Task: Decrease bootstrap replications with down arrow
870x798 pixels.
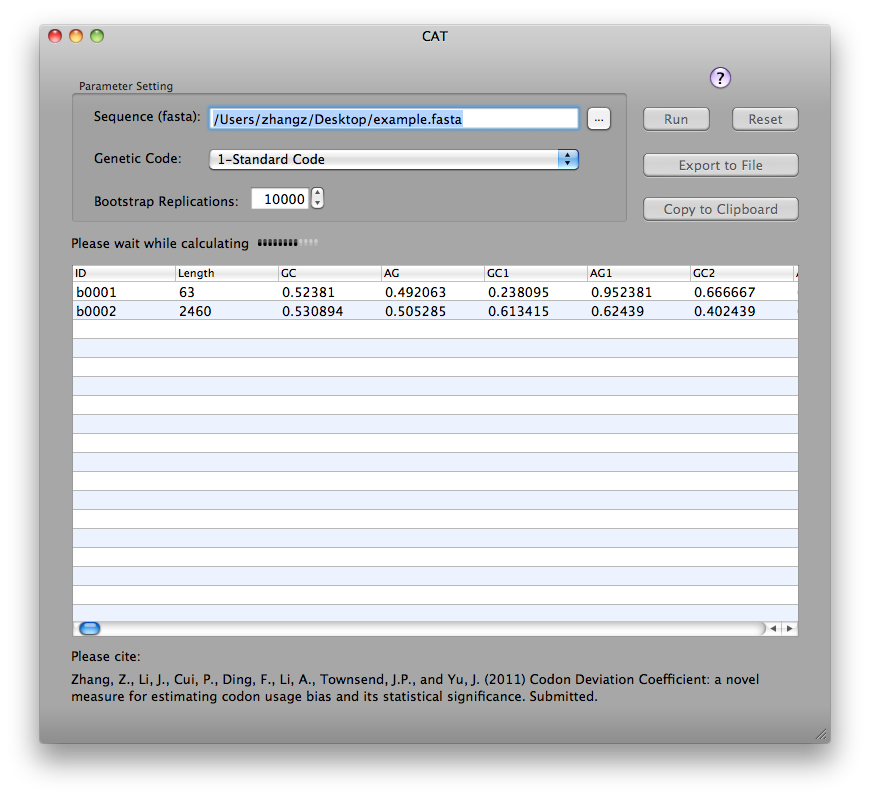Action: pos(317,204)
